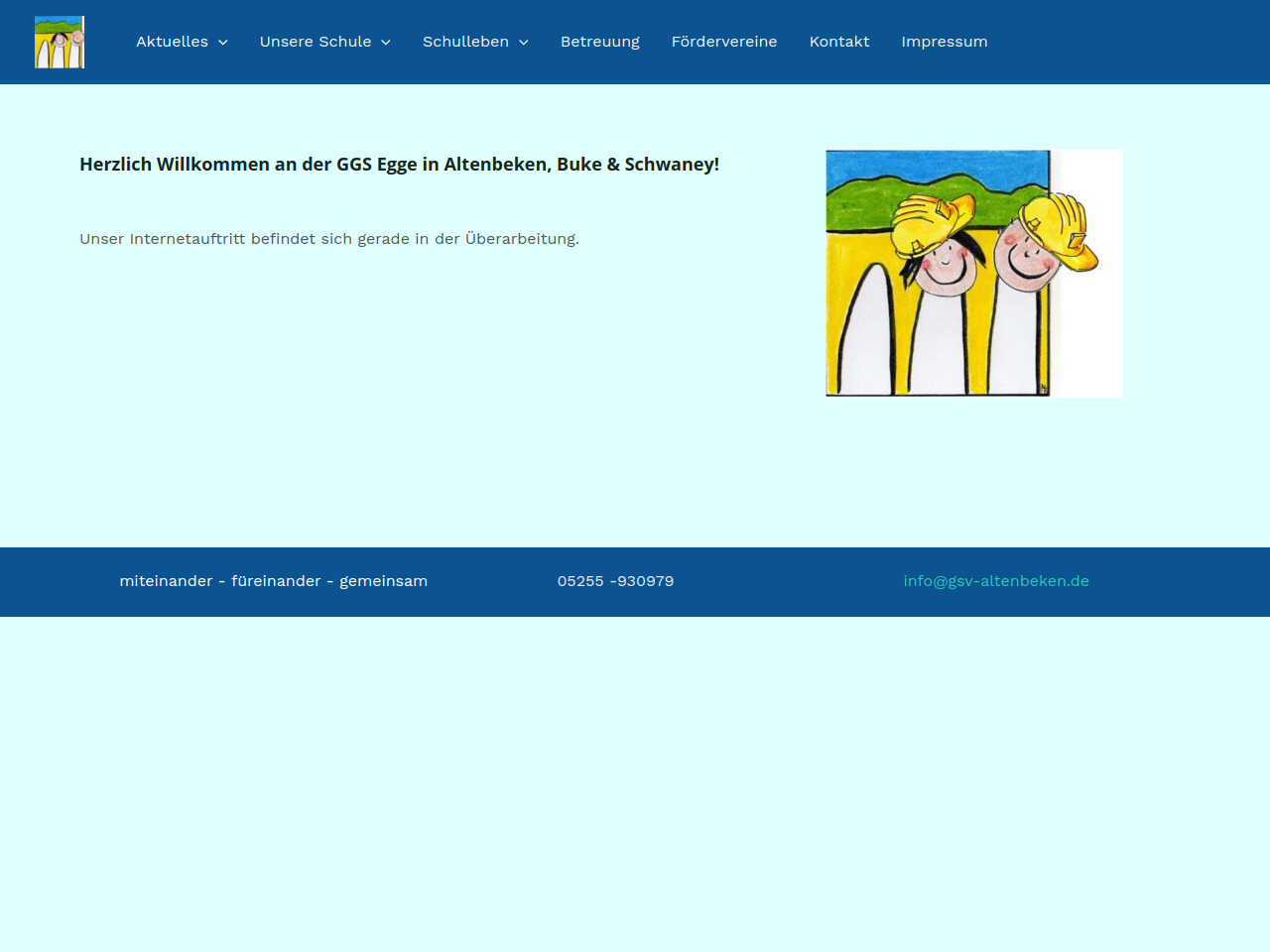Select the Unsere Schule menu label
This screenshot has height=952, width=1270.
(315, 42)
